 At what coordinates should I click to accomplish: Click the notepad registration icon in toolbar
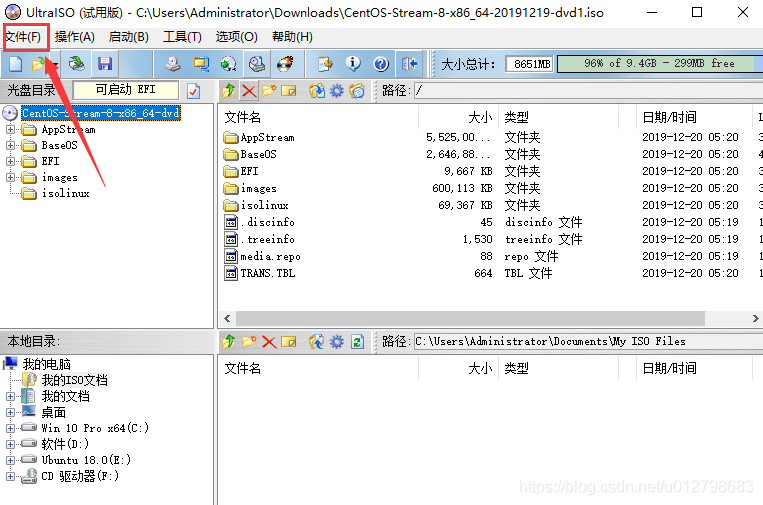(x=325, y=64)
